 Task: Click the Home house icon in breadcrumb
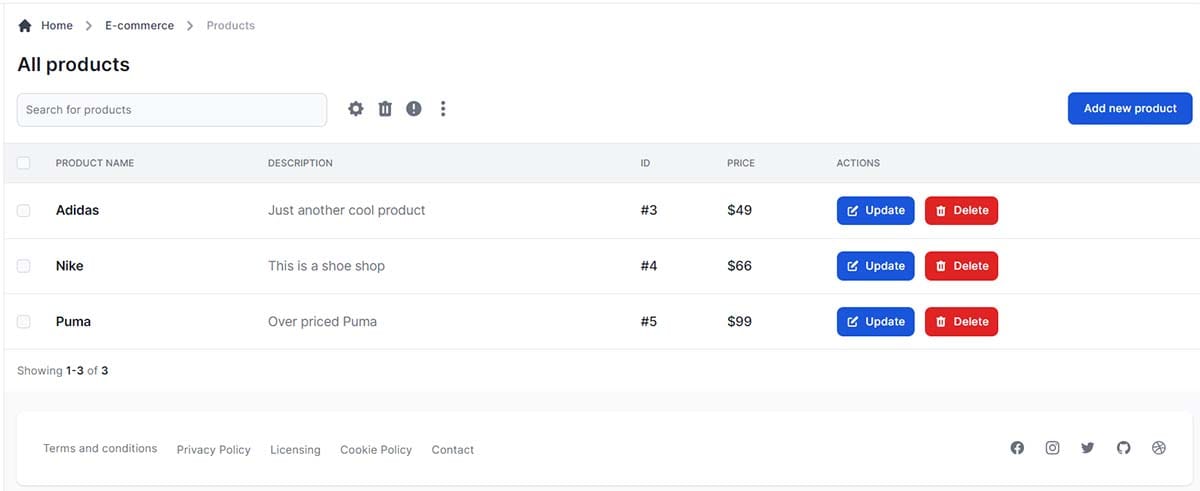[x=25, y=26]
